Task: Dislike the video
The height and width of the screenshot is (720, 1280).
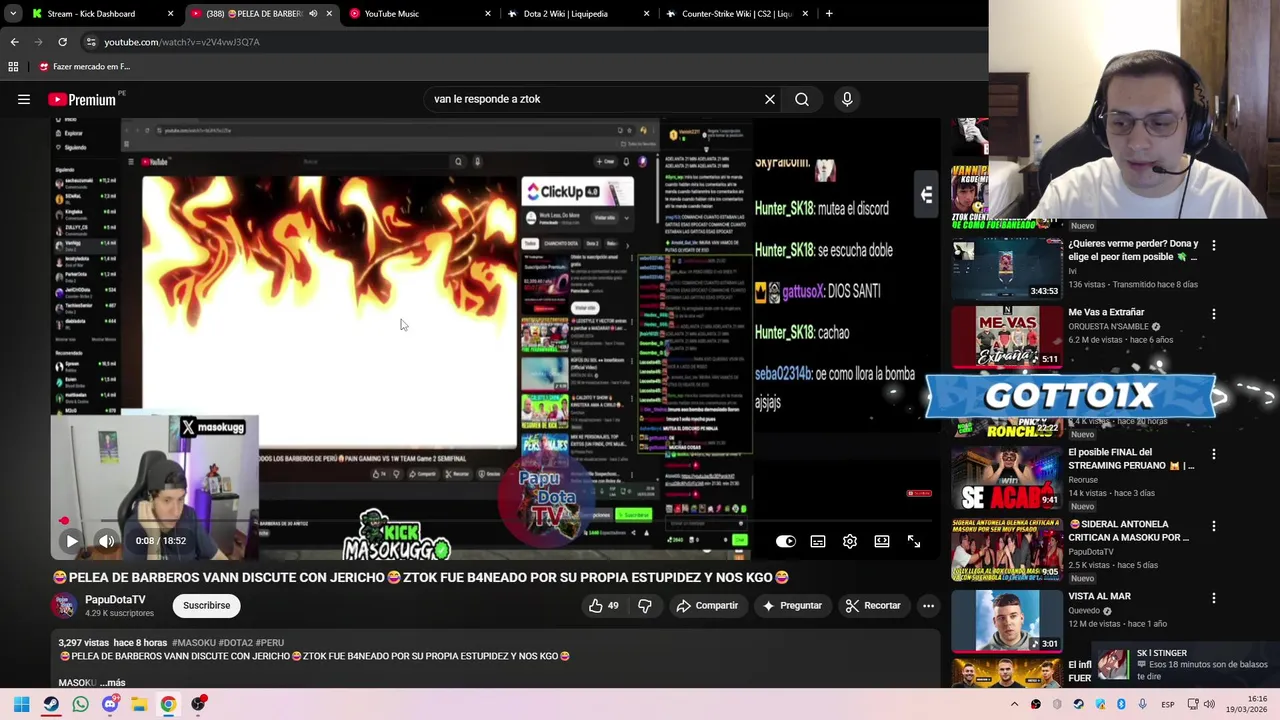Action: (x=645, y=605)
